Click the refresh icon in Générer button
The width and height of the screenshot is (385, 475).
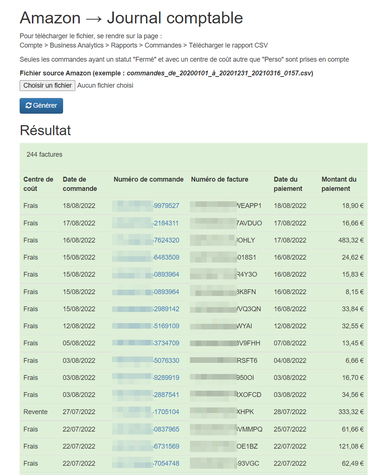(x=29, y=106)
